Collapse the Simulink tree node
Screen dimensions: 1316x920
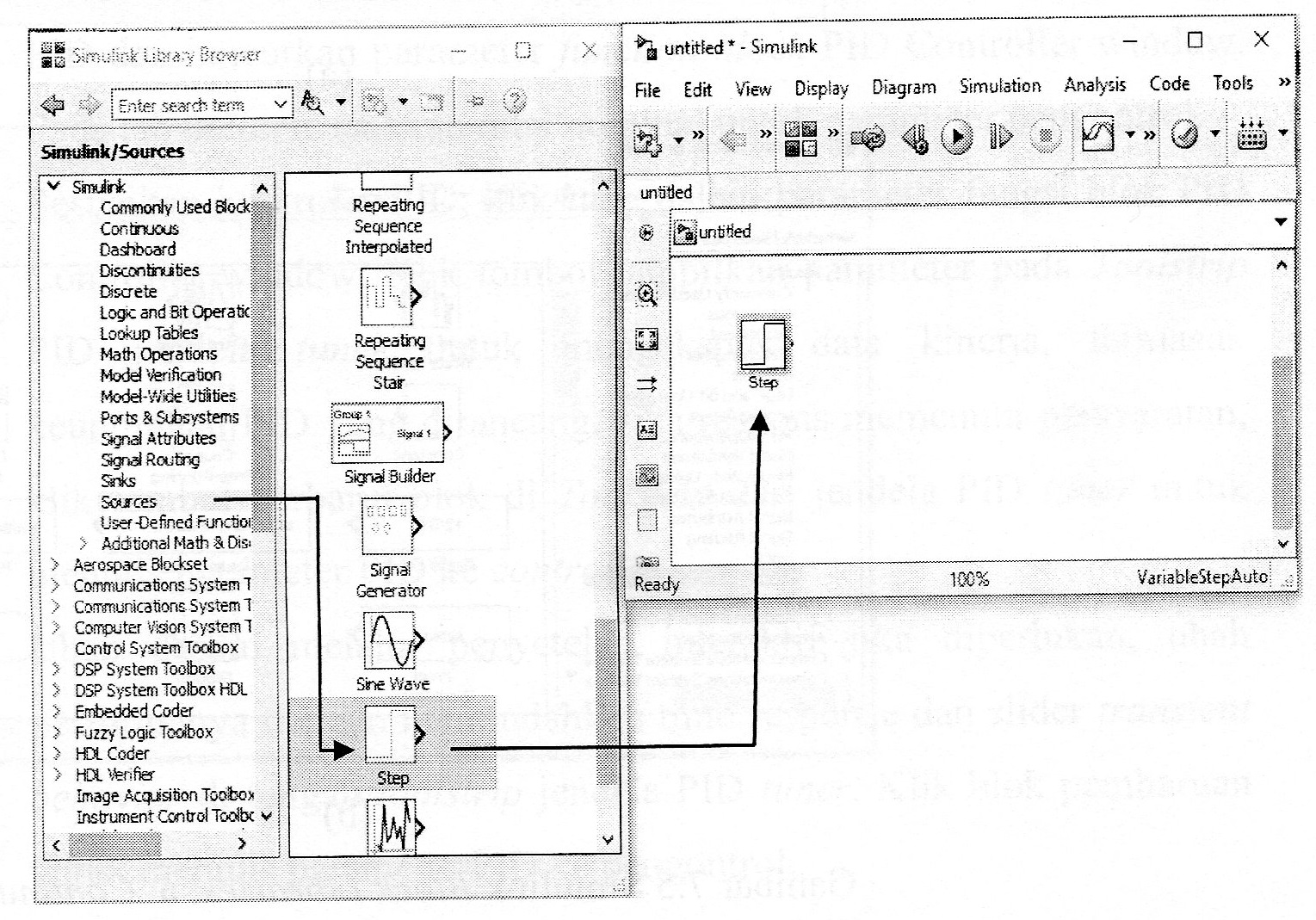54,186
